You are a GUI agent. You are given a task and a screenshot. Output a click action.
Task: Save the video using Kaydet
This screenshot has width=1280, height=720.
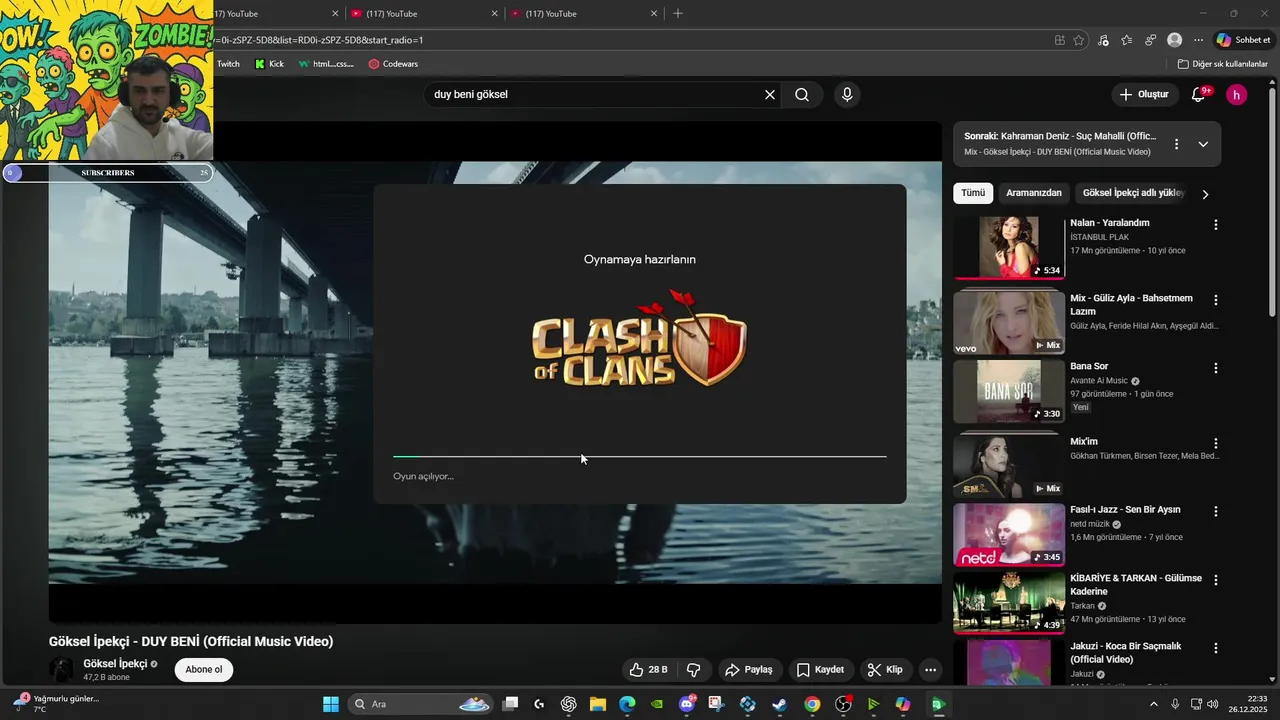click(x=820, y=669)
